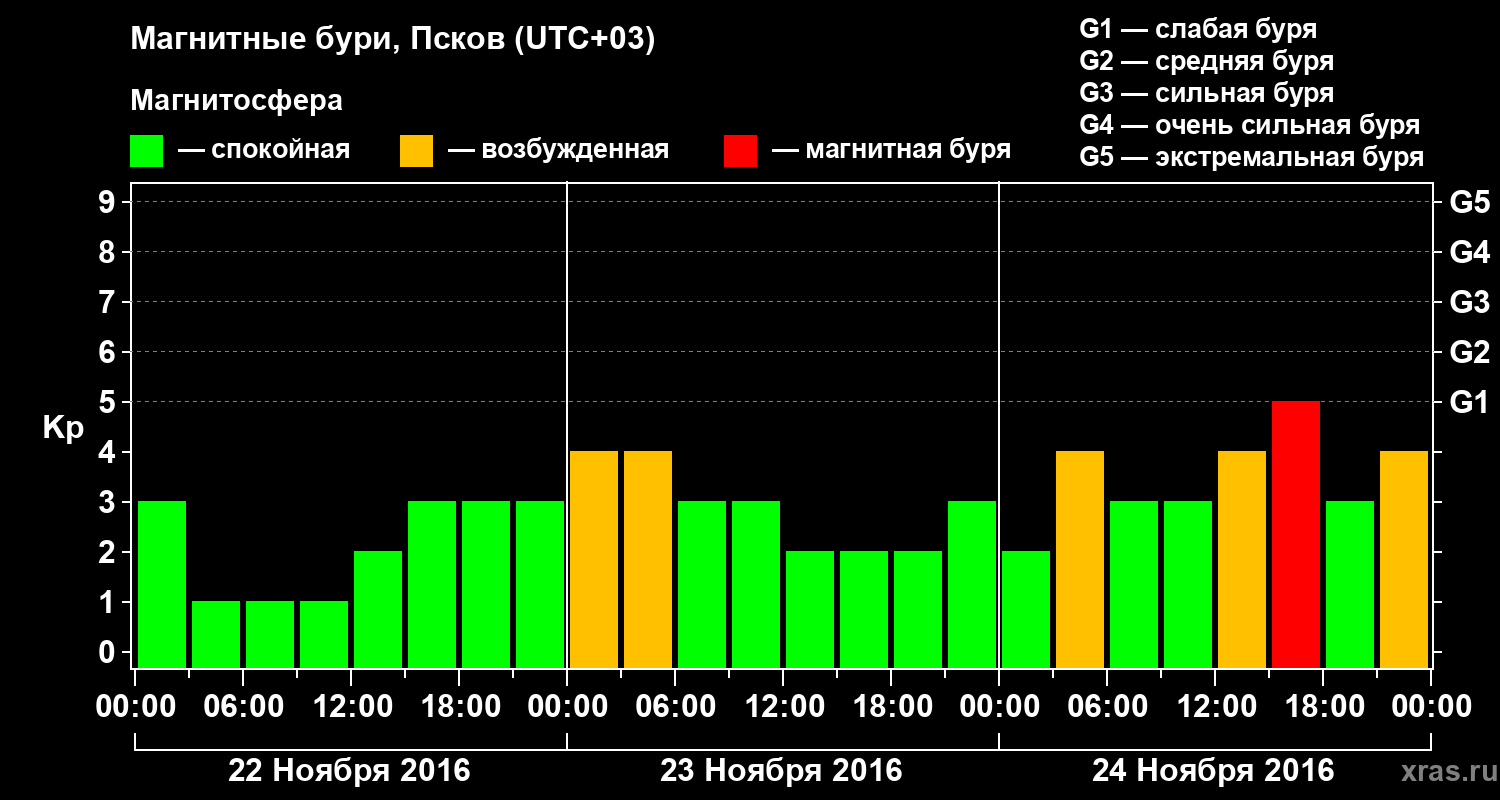Image resolution: width=1500 pixels, height=800 pixels.
Task: Click the 'G5 — экстремальная буря' legend line
Action: pyautogui.click(x=1252, y=158)
